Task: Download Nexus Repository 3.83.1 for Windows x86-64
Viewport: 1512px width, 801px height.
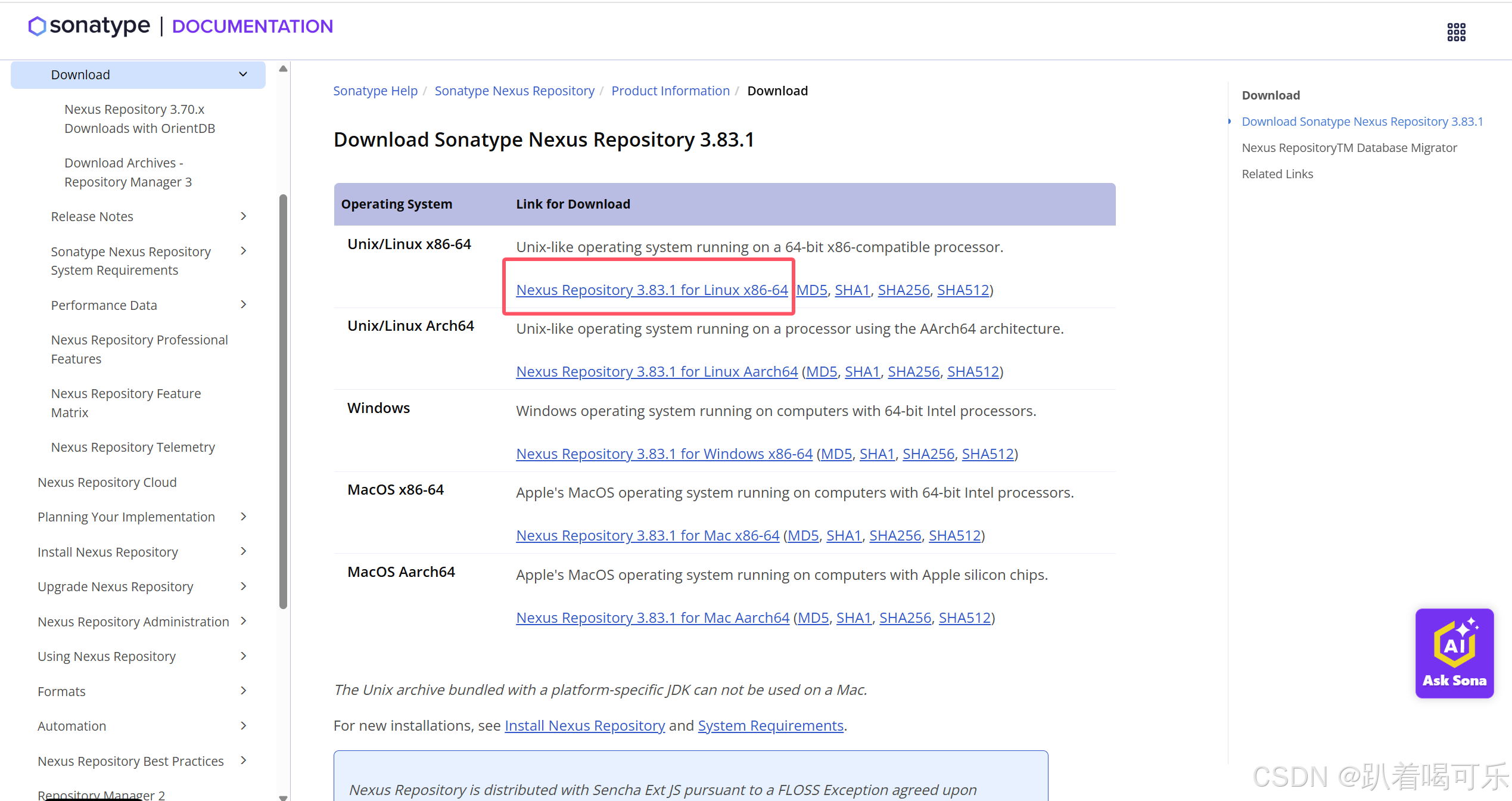Action: pyautogui.click(x=664, y=454)
